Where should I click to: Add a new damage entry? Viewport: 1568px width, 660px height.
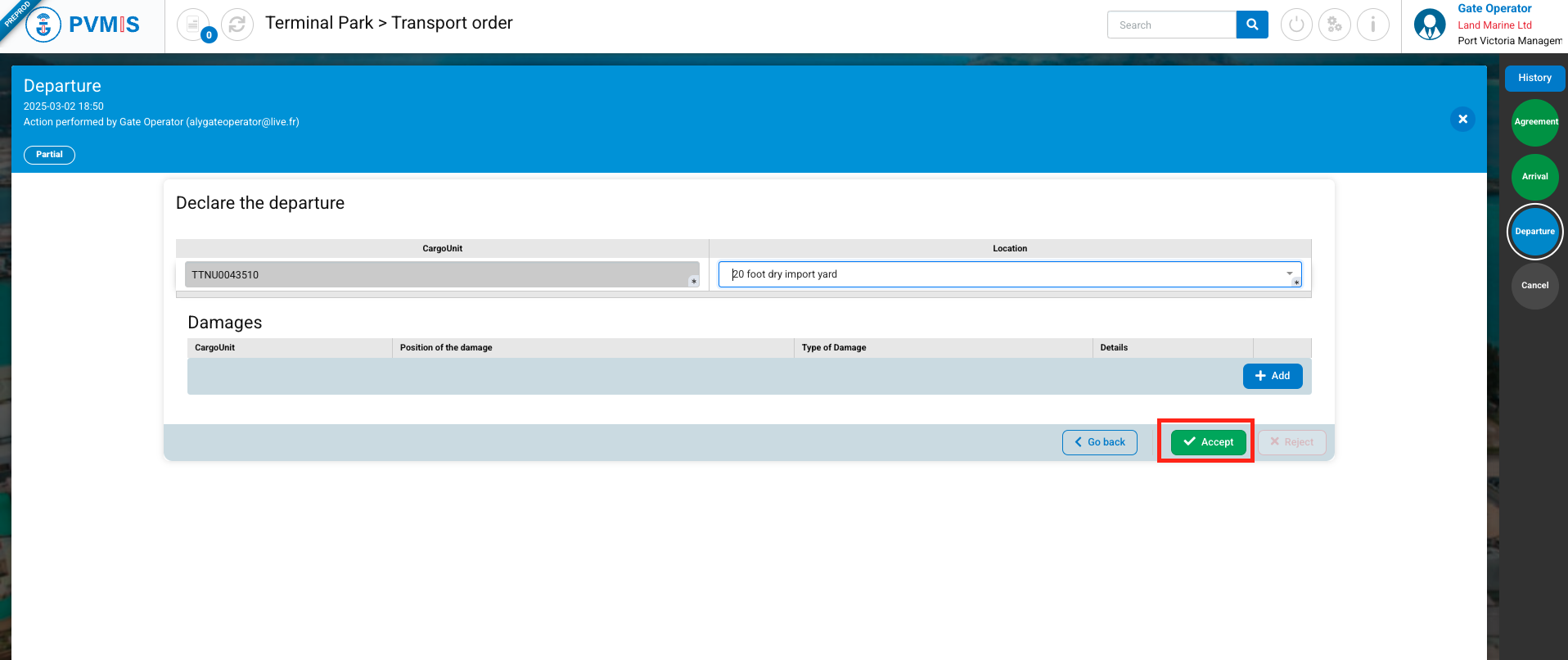click(1272, 376)
